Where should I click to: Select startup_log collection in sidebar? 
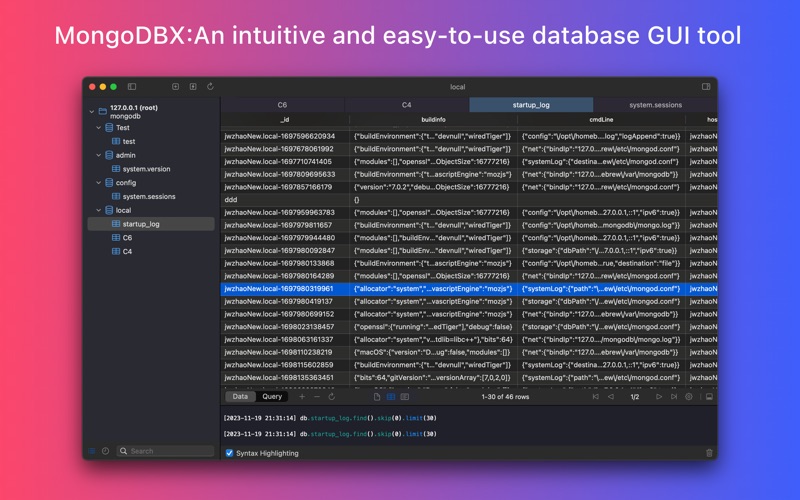(x=151, y=224)
